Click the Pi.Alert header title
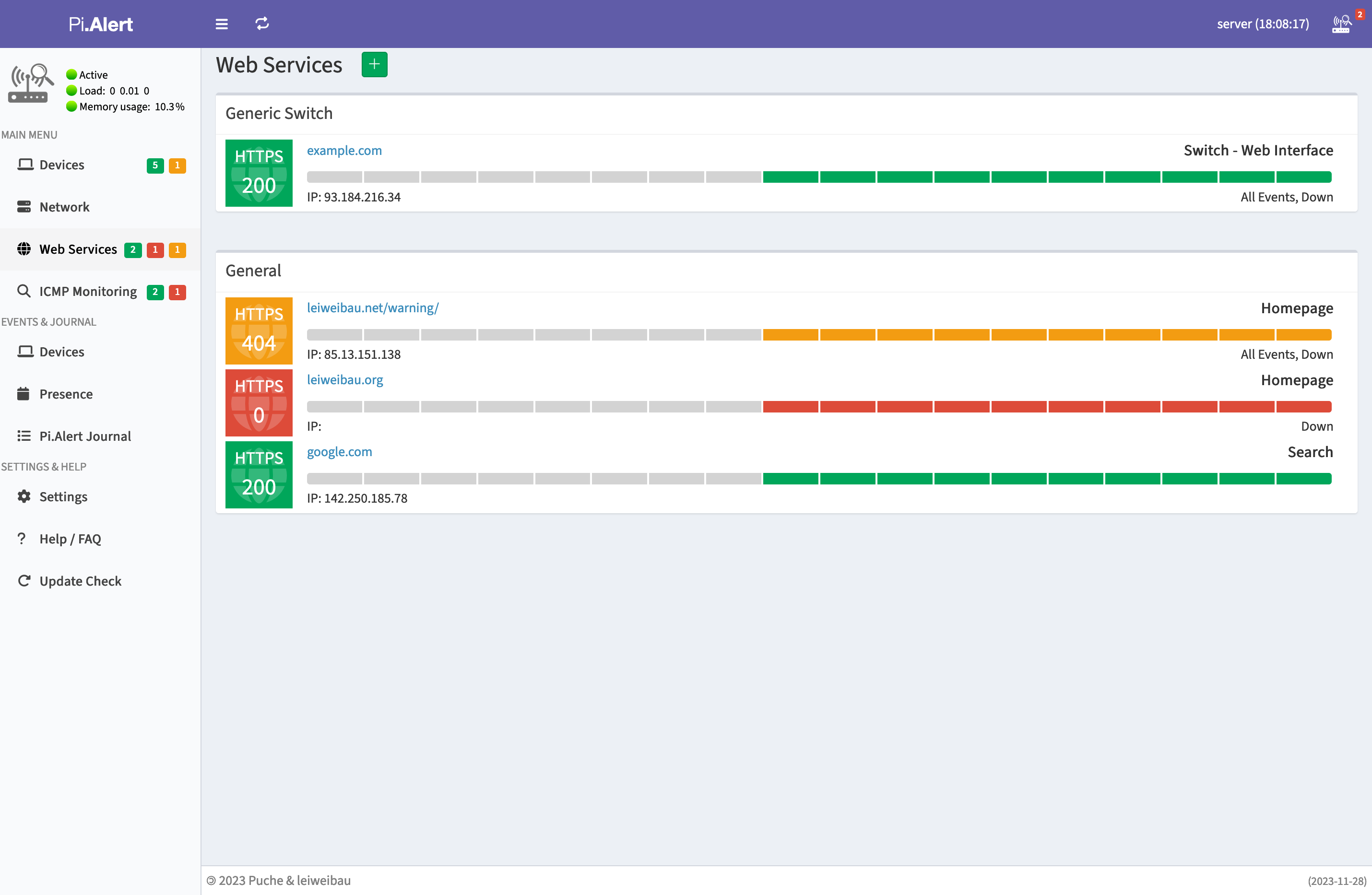The image size is (1372, 895). click(100, 24)
